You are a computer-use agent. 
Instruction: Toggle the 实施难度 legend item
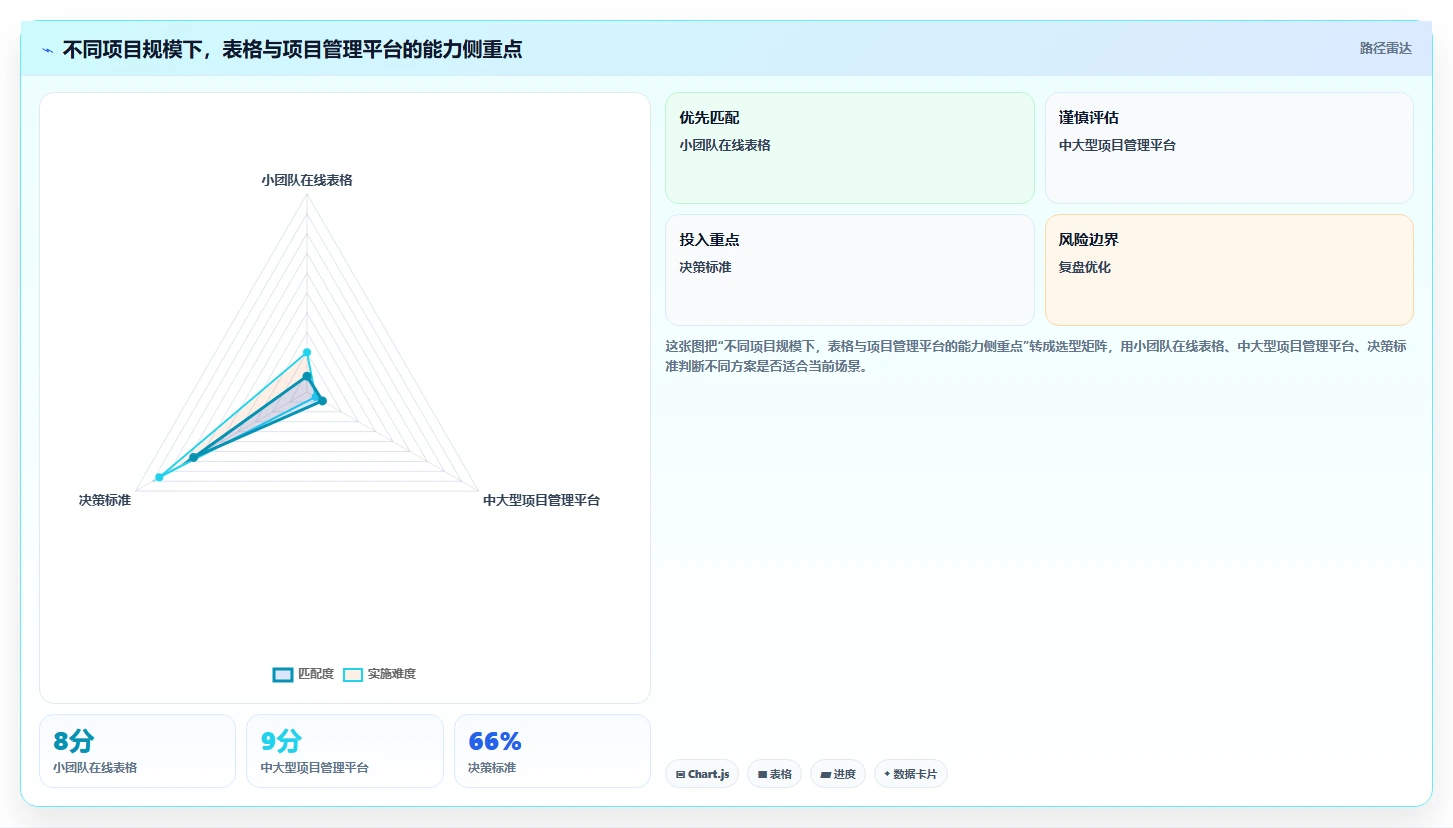coord(379,674)
